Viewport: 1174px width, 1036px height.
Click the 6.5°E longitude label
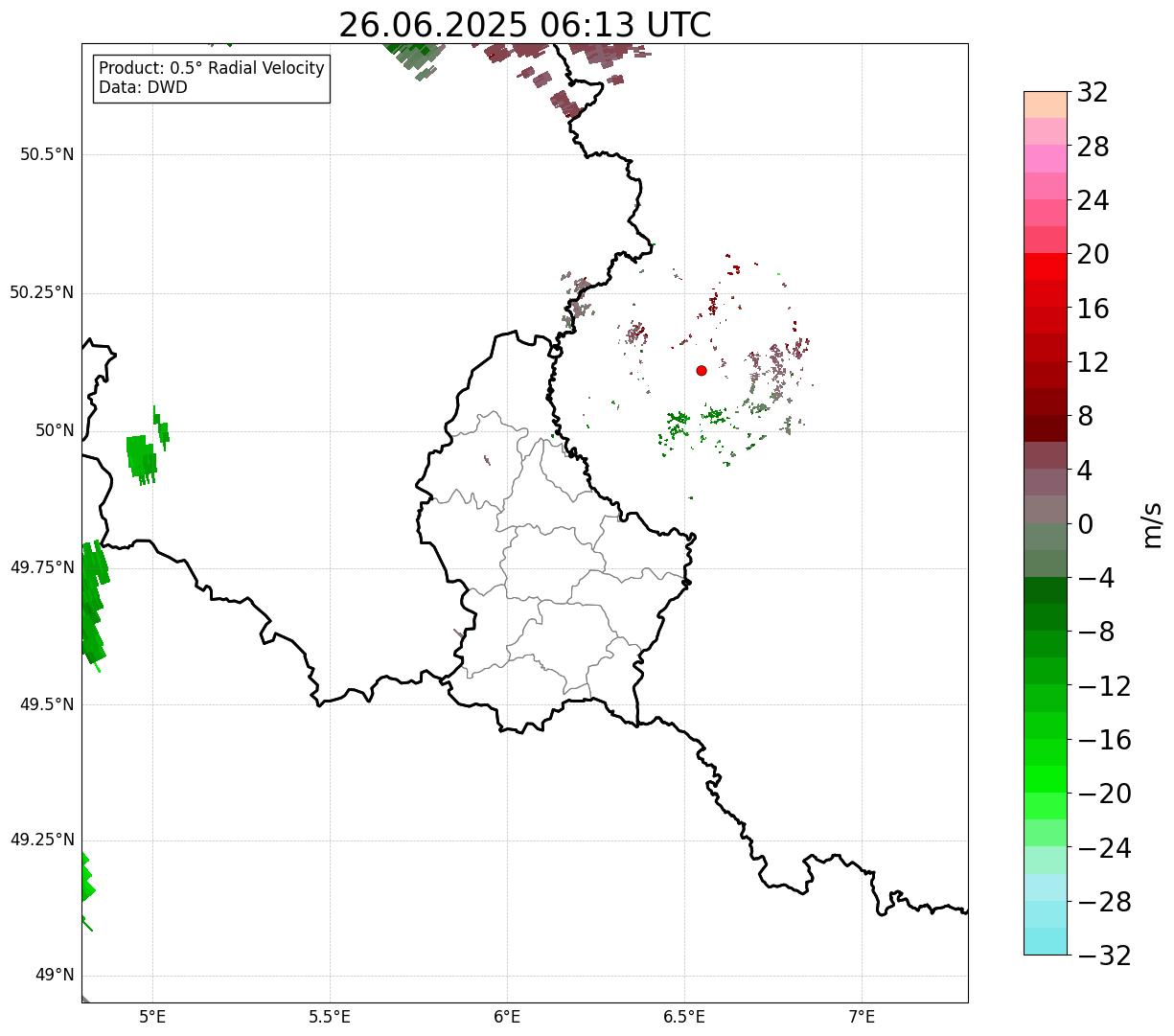tap(684, 1016)
